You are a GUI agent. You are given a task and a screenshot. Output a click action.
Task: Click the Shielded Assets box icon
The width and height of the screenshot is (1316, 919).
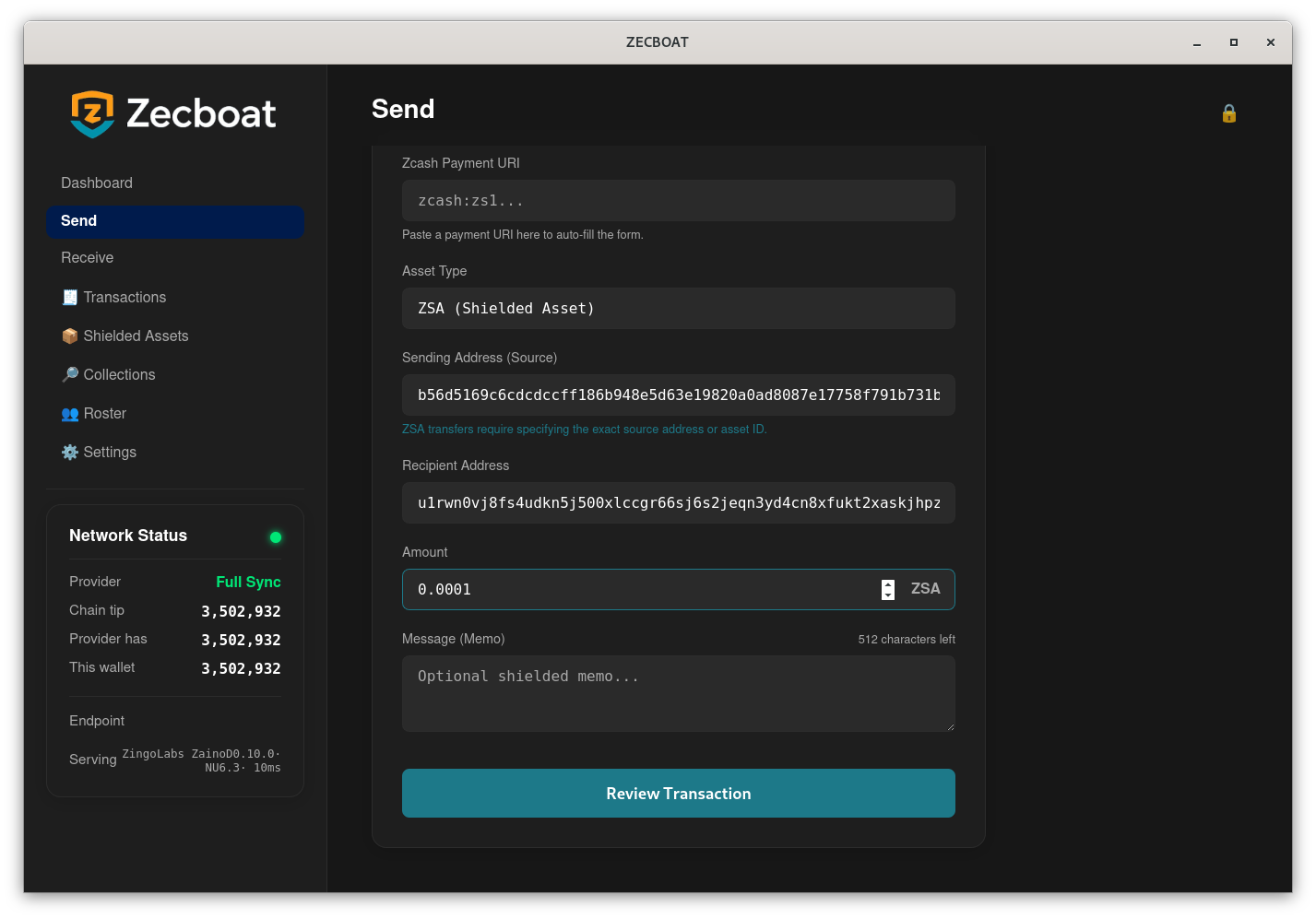(x=70, y=336)
